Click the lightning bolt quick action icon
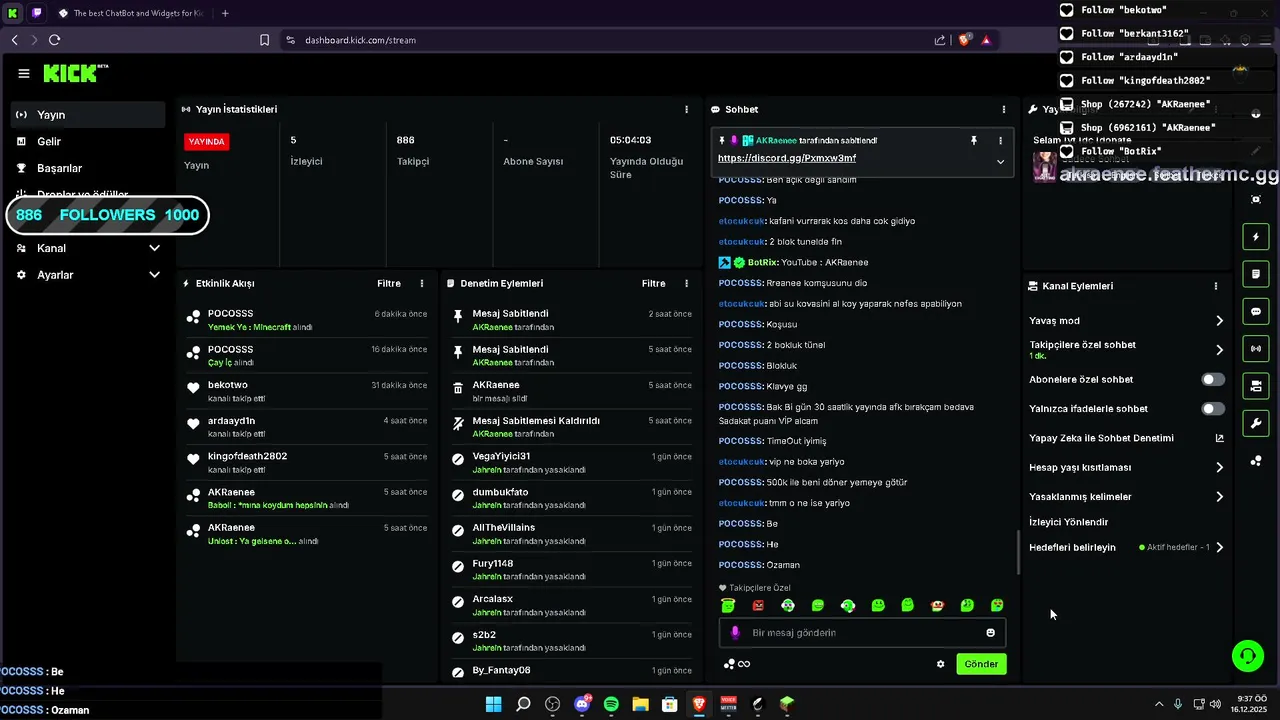The width and height of the screenshot is (1280, 720). click(1256, 237)
